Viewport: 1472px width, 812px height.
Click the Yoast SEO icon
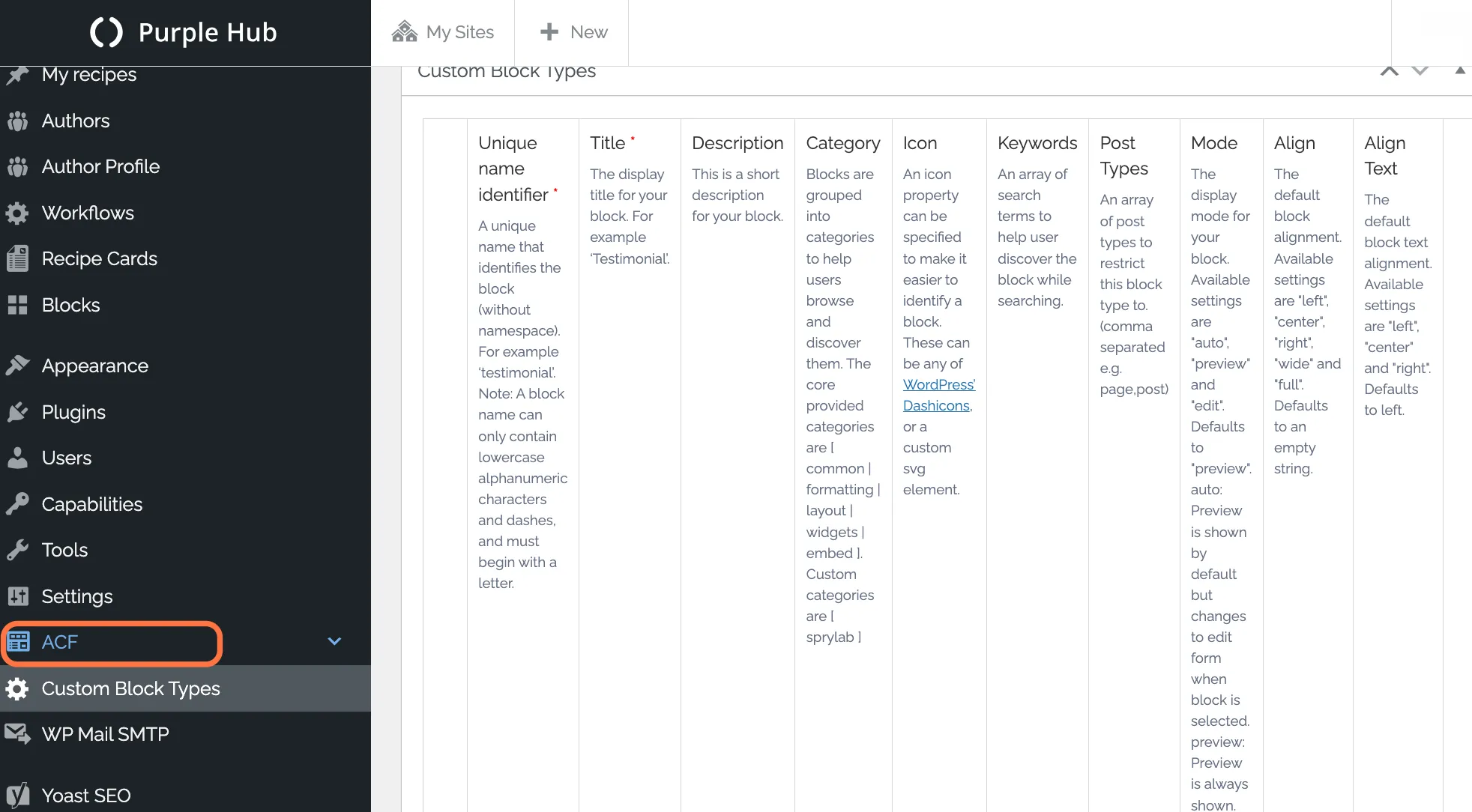17,795
